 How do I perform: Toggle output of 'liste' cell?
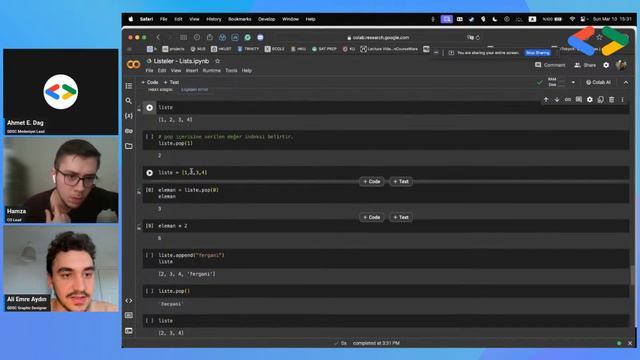139,109
